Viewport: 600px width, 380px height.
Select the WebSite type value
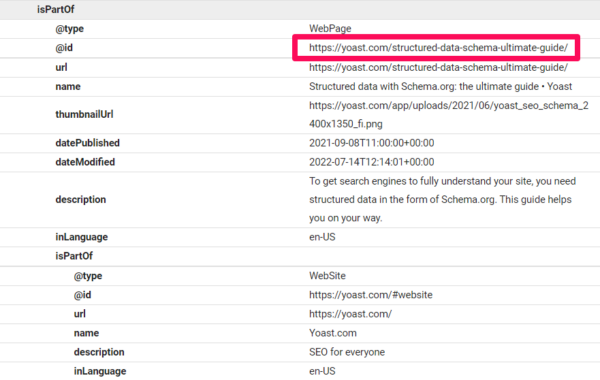point(327,276)
